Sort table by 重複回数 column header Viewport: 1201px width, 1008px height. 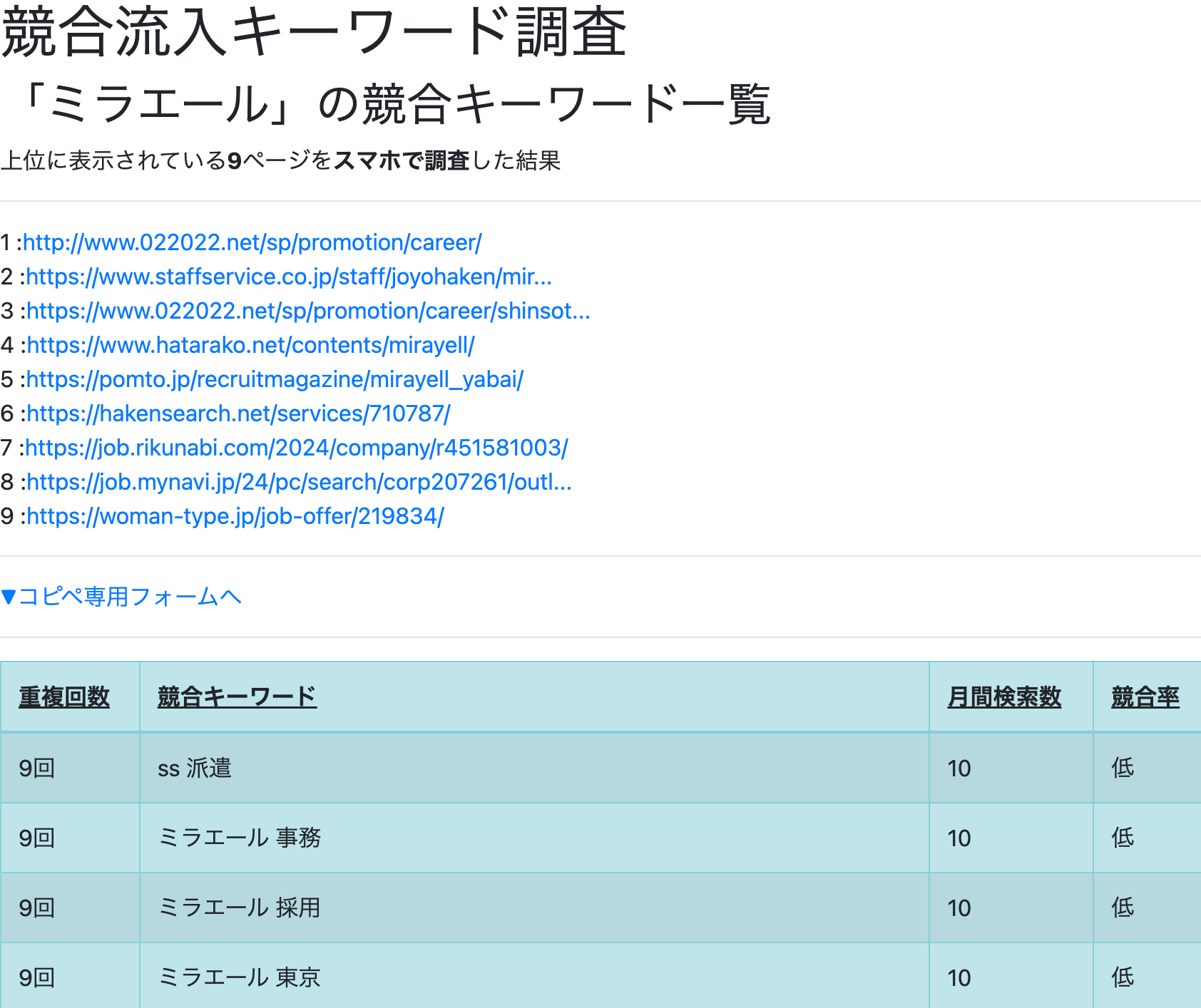(x=64, y=696)
